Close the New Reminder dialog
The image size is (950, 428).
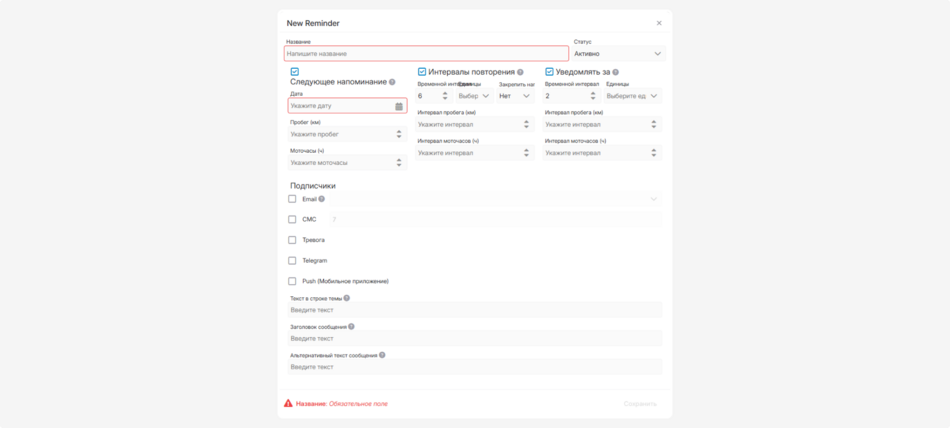coord(659,23)
